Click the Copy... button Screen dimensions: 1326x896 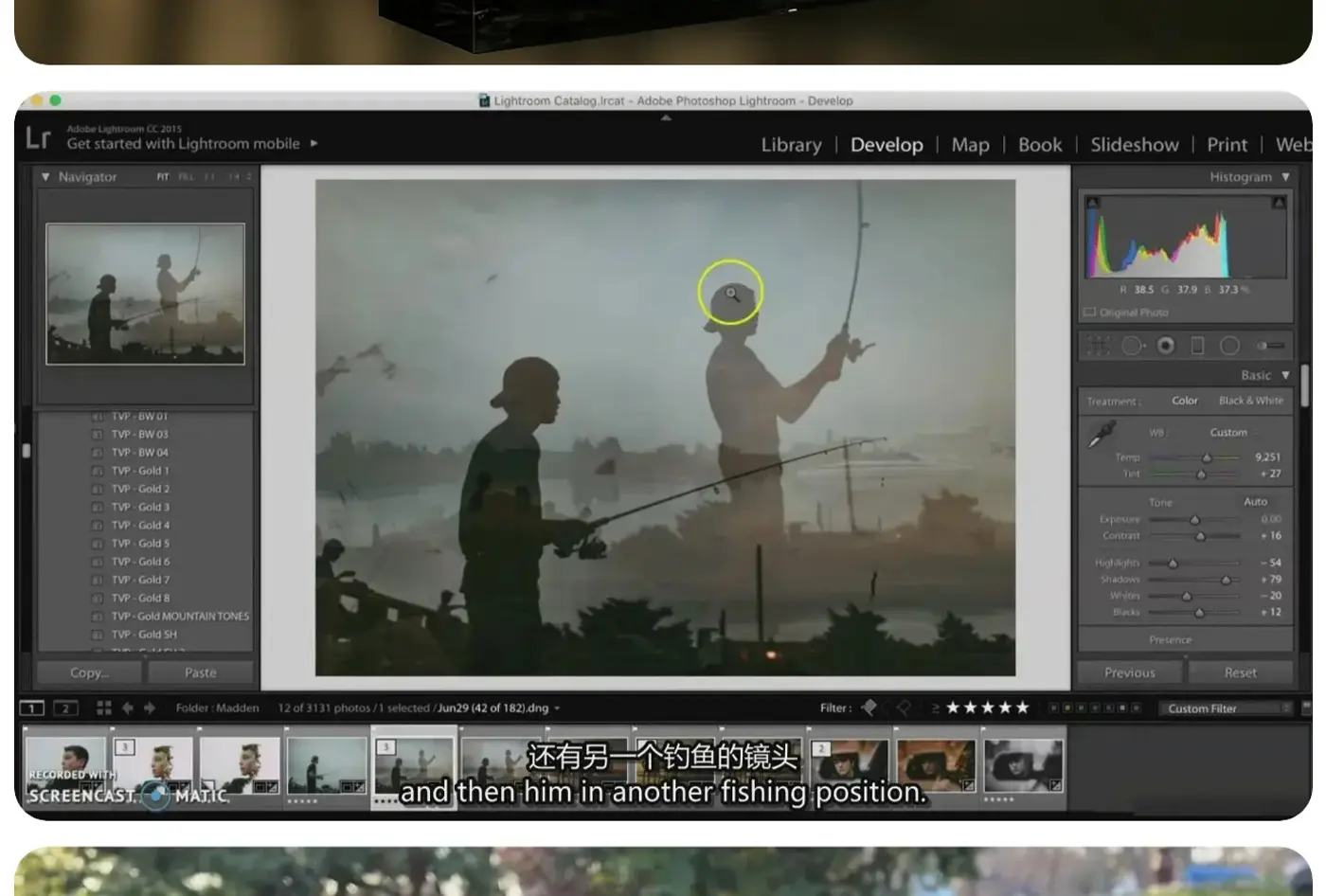pos(89,672)
